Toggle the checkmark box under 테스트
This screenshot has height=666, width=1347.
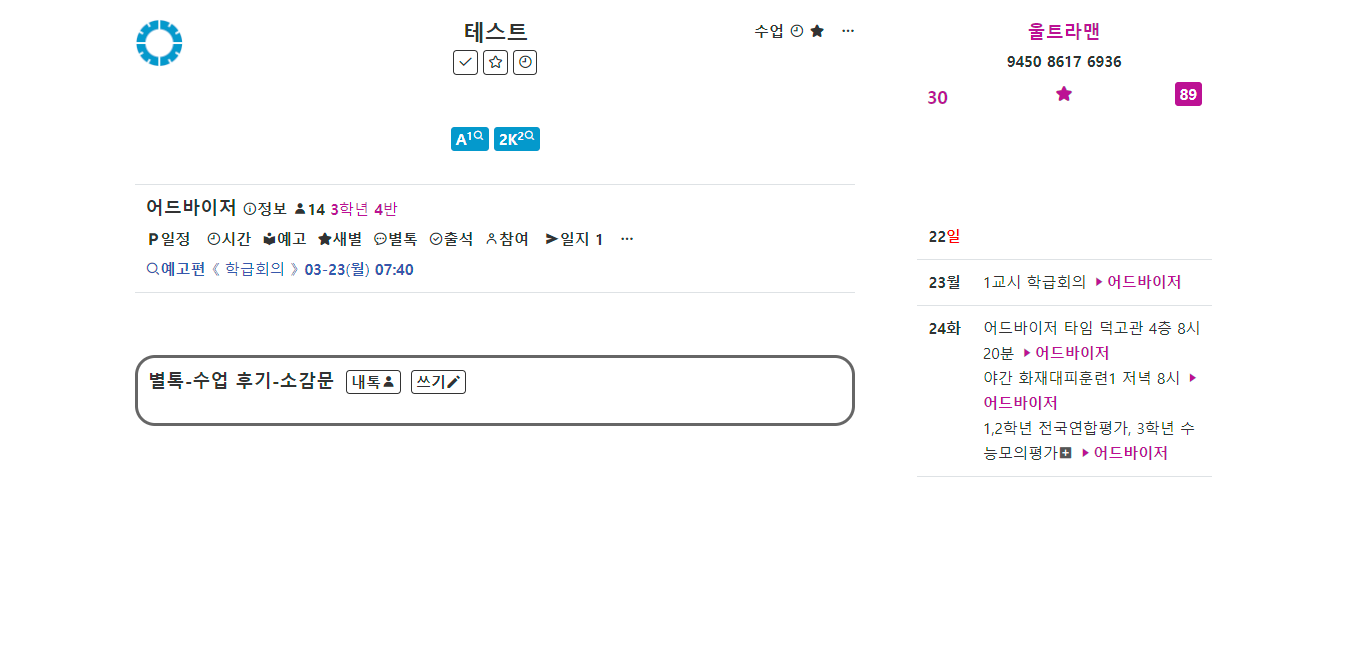coord(465,62)
